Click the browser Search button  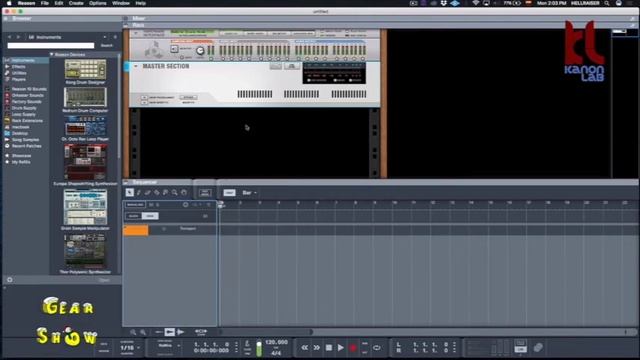pos(107,46)
